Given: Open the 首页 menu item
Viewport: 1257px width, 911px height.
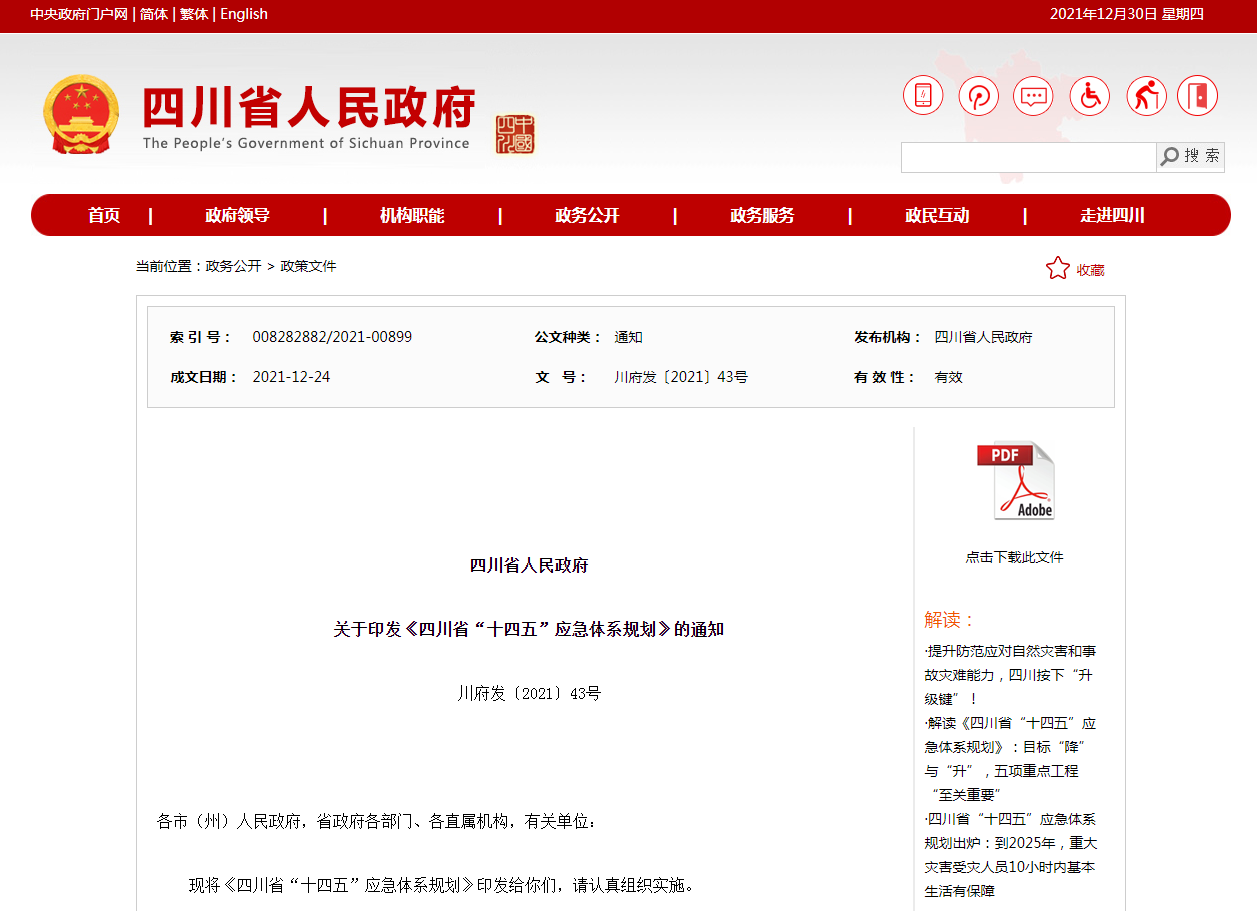Looking at the screenshot, I should click(105, 214).
